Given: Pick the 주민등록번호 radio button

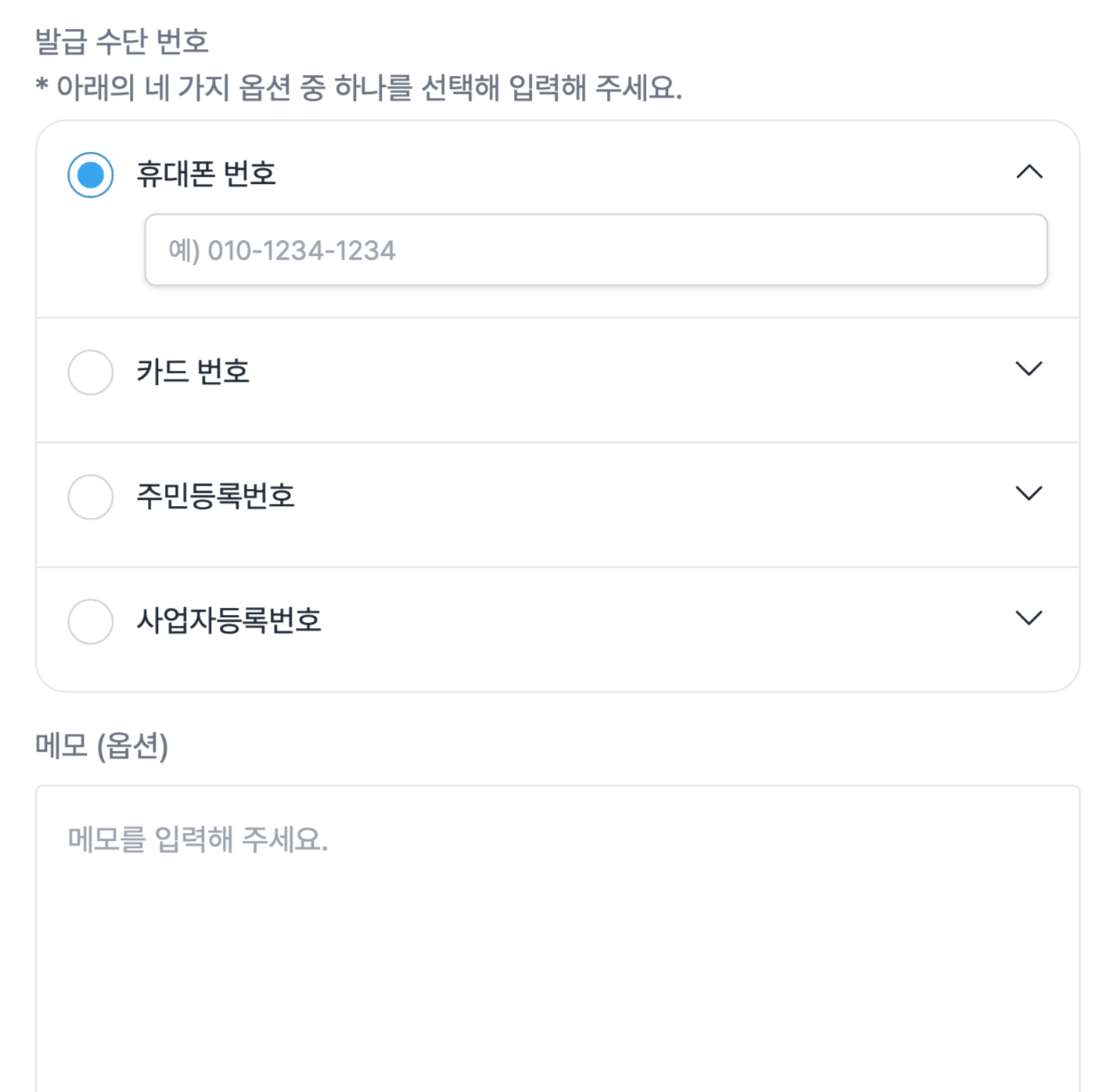Looking at the screenshot, I should tap(91, 496).
